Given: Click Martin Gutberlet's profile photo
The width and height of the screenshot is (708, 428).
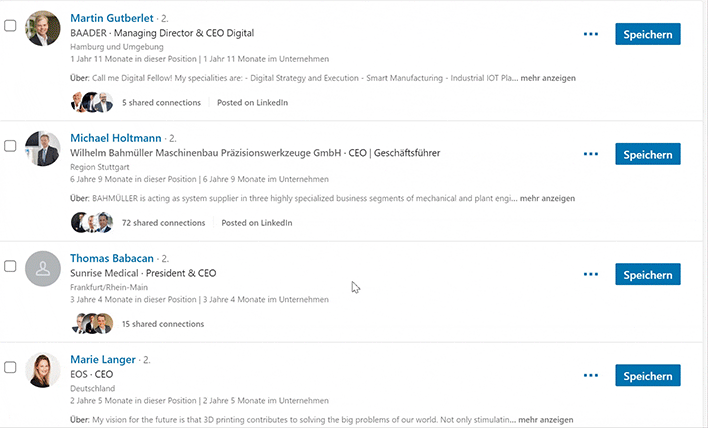Looking at the screenshot, I should (x=43, y=28).
